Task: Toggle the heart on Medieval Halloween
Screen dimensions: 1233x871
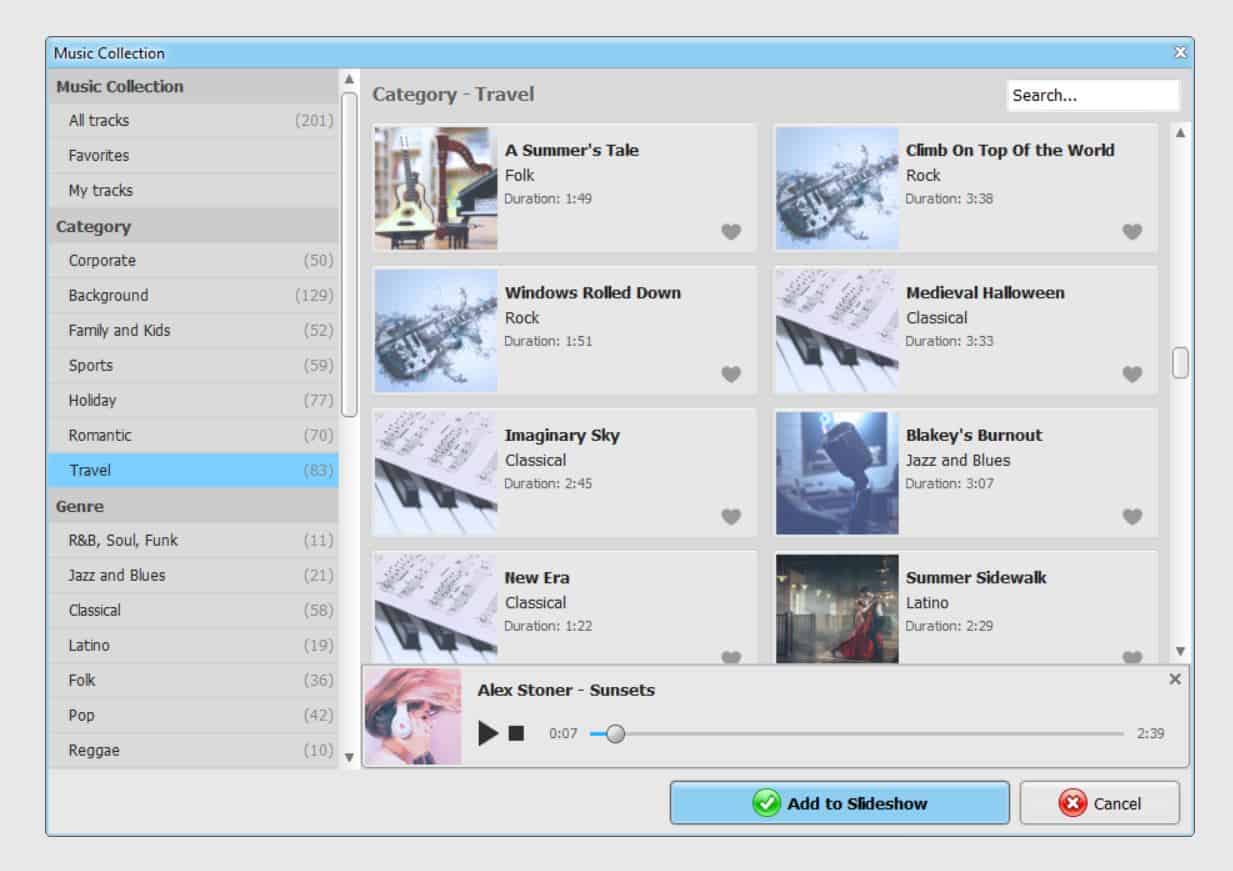Action: [x=1132, y=374]
